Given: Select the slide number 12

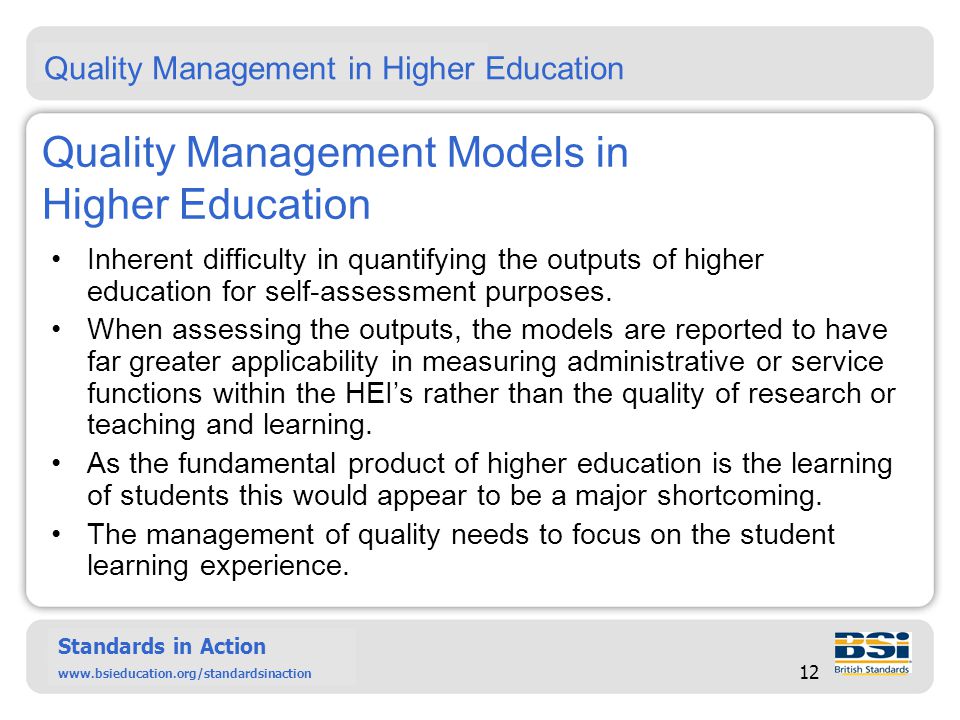Looking at the screenshot, I should [x=809, y=672].
